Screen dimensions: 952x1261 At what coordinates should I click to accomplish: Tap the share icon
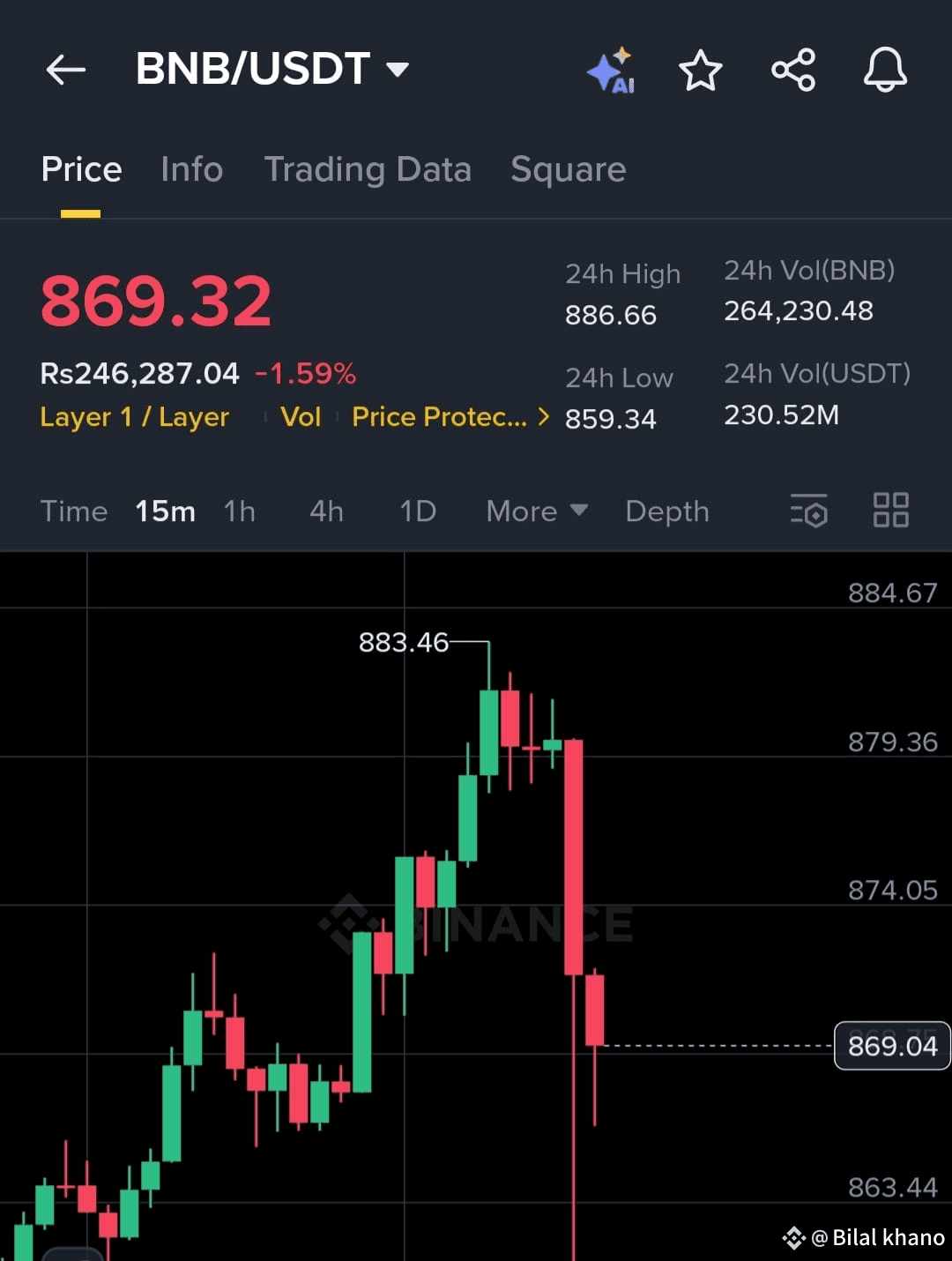click(793, 70)
